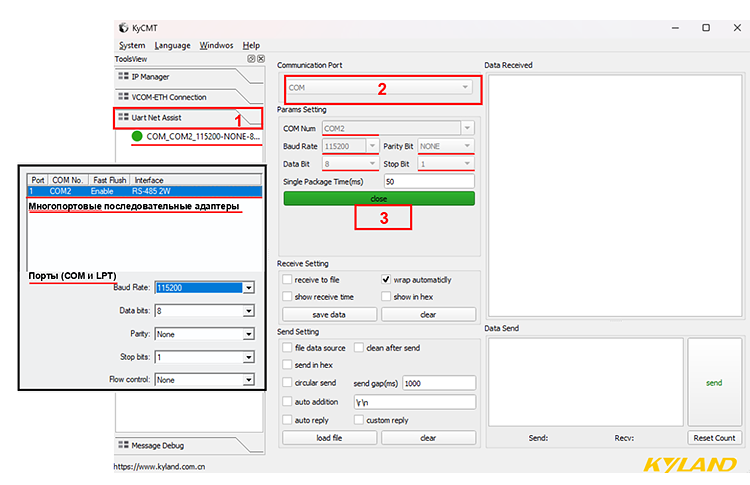The width and height of the screenshot is (750, 485).
Task: Click the Single Package Time field
Action: pos(429,182)
